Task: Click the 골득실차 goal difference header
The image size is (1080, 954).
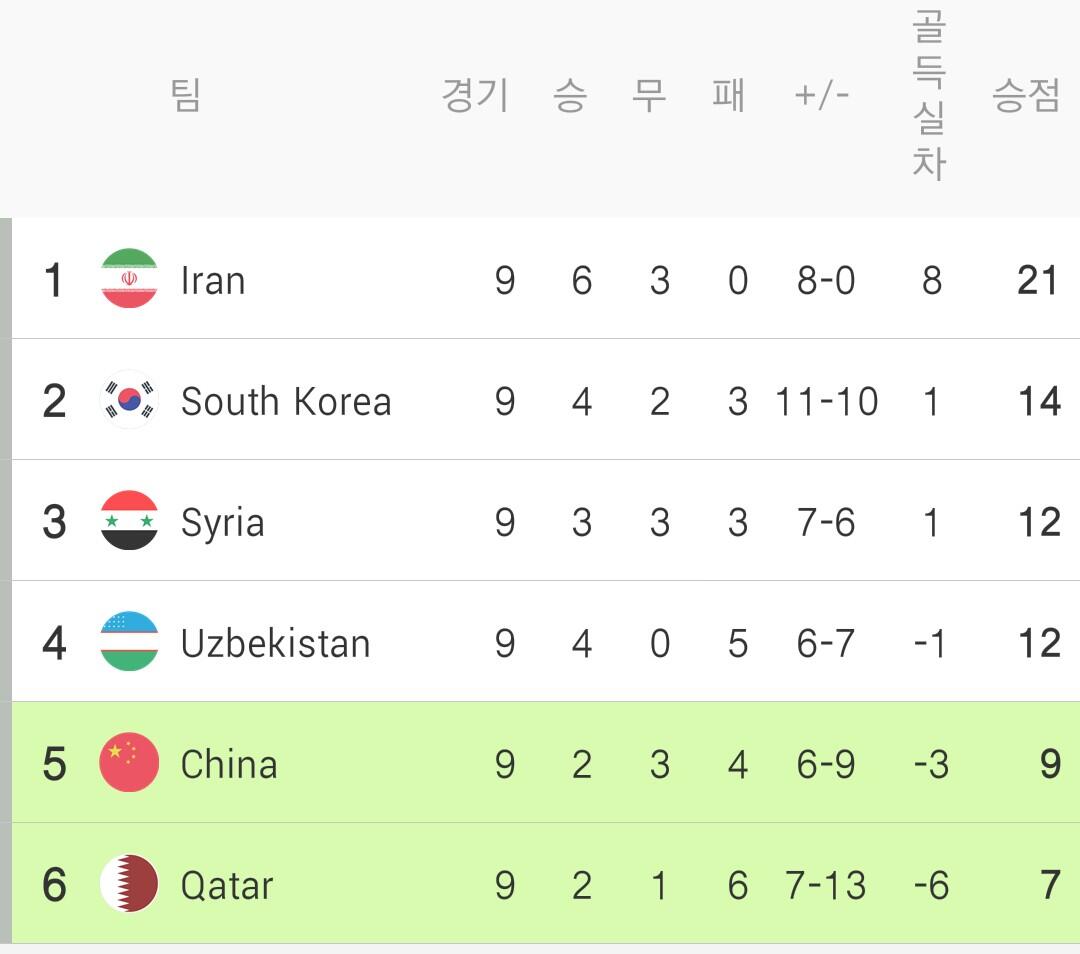Action: pos(928,96)
